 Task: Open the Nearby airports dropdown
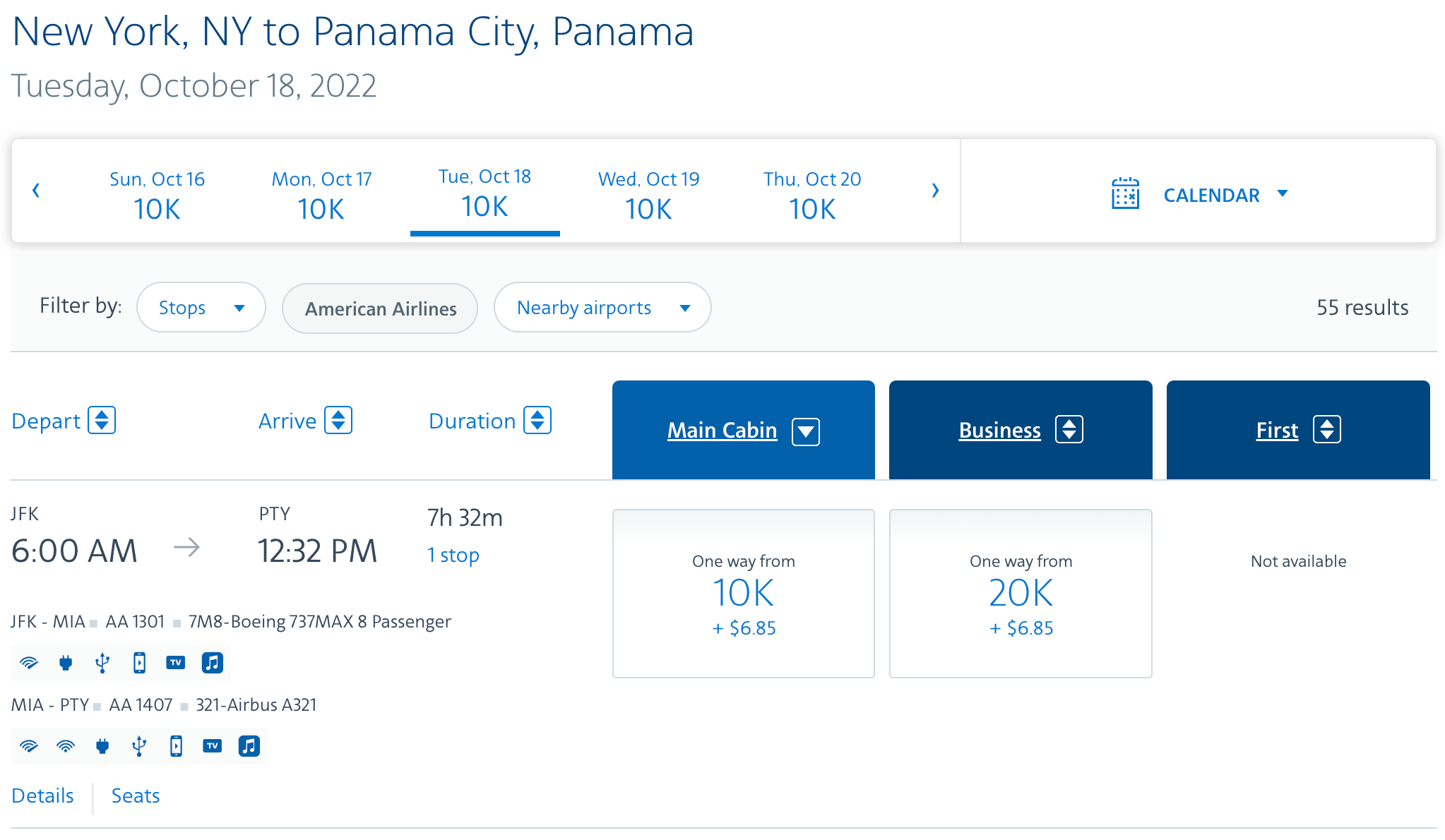tap(602, 308)
